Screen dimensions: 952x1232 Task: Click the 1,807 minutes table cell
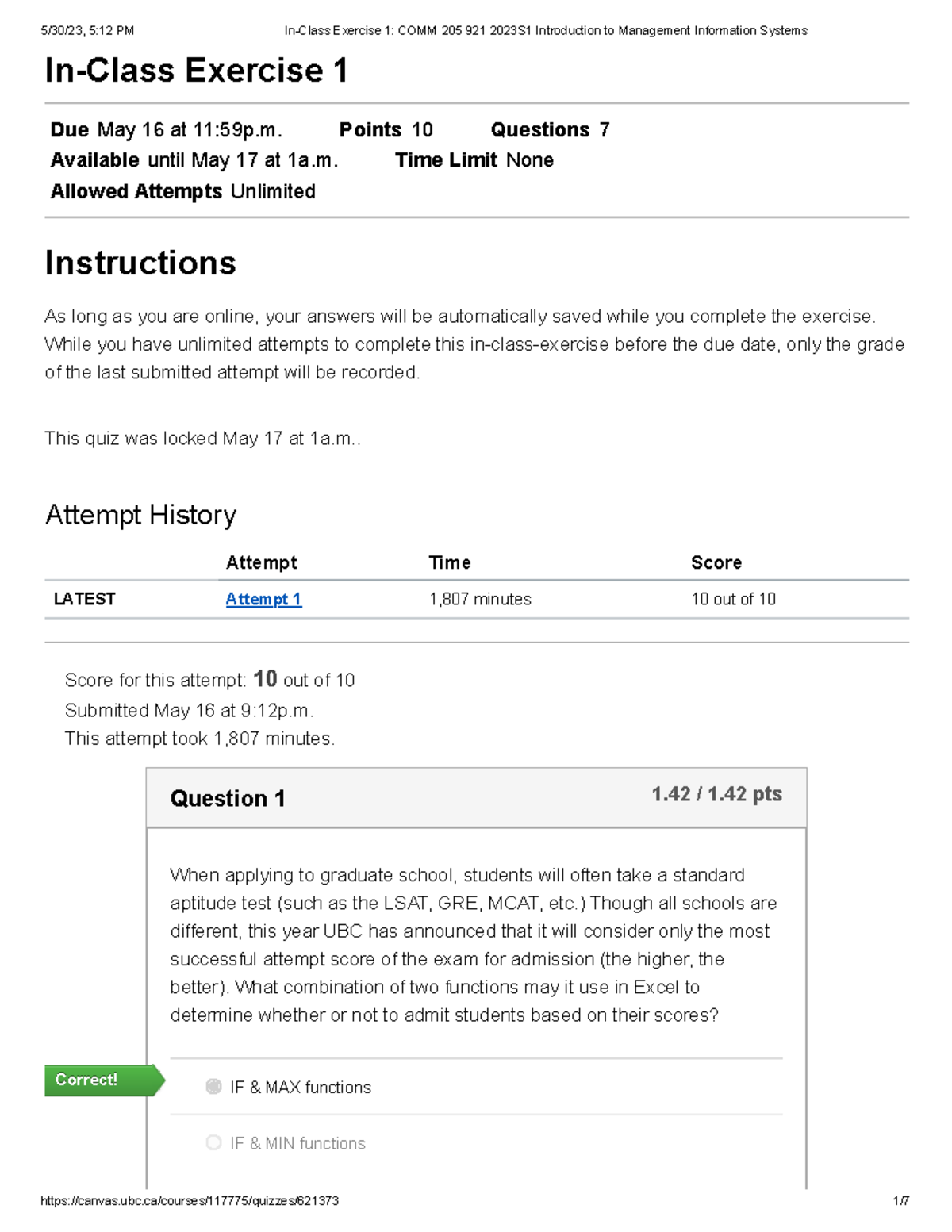pos(480,600)
